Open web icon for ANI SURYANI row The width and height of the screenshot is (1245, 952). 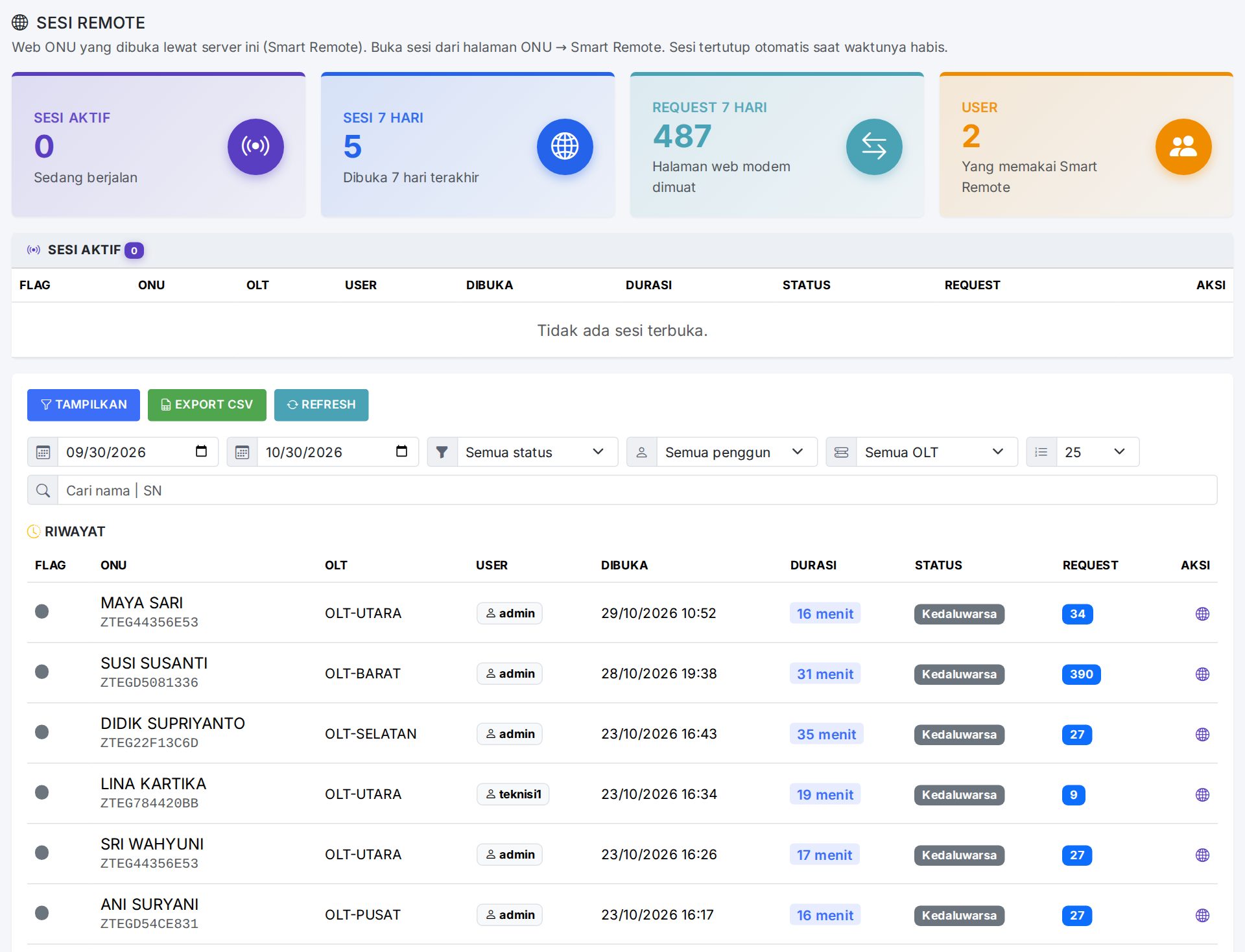click(1202, 915)
